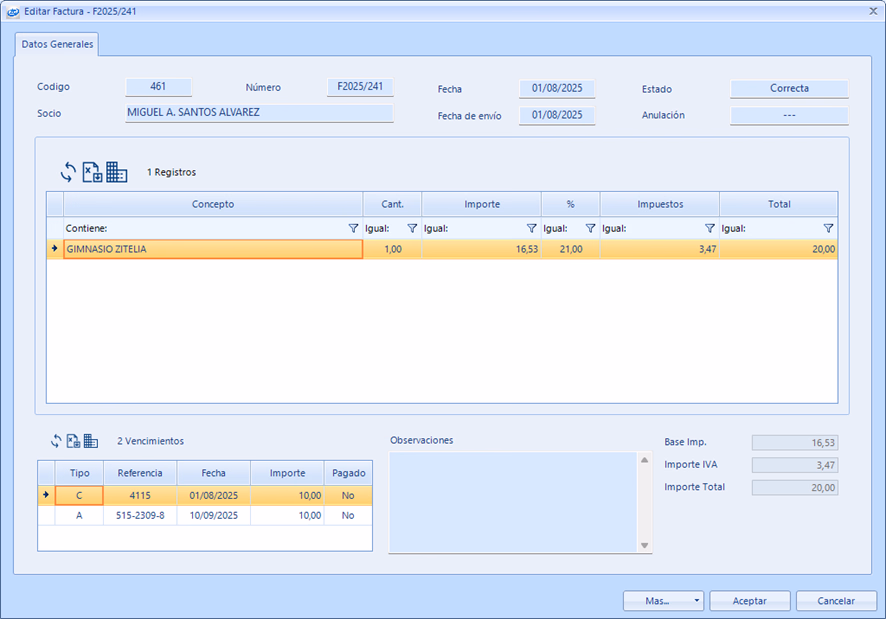Sort the grid by Concepto column header
This screenshot has width=886, height=619.
[212, 204]
